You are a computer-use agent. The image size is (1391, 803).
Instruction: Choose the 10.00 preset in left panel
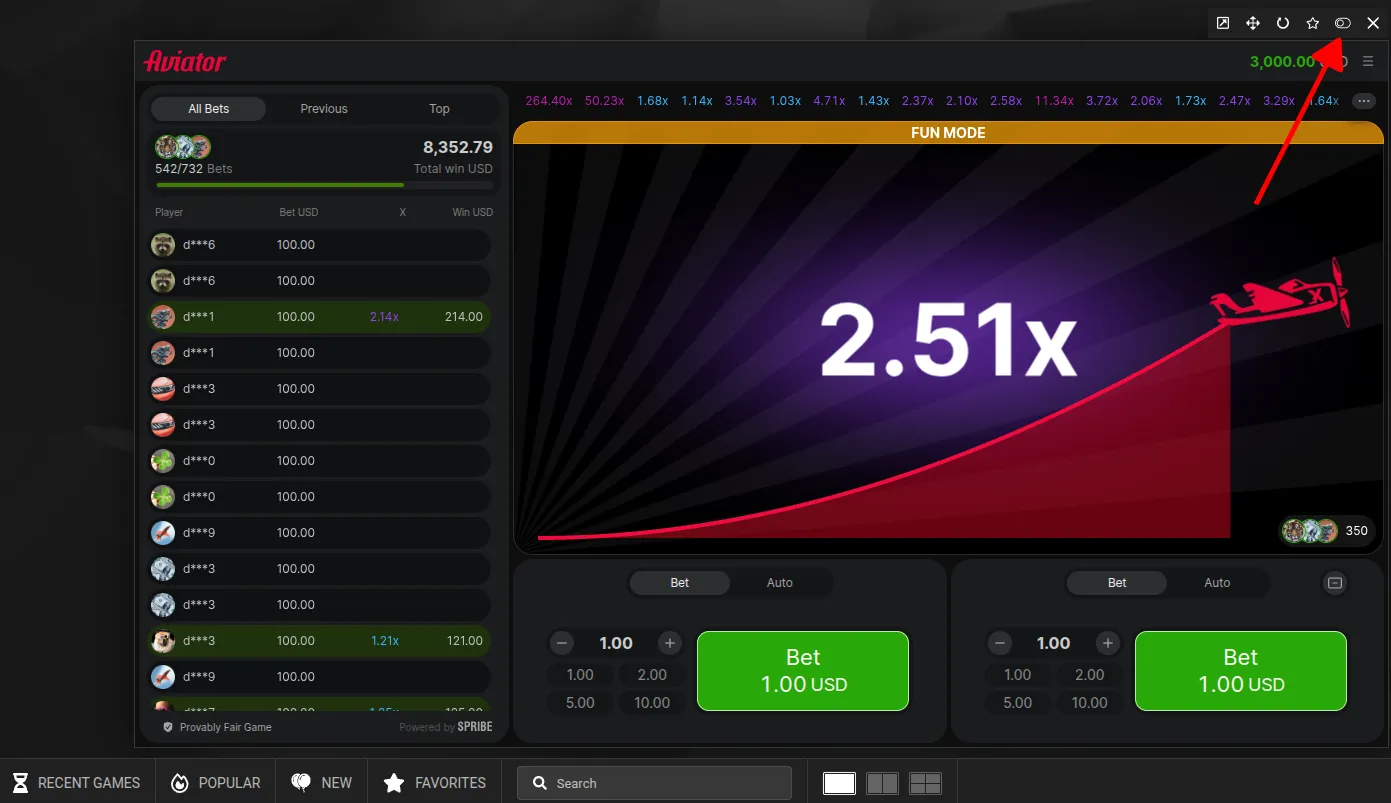(x=652, y=703)
